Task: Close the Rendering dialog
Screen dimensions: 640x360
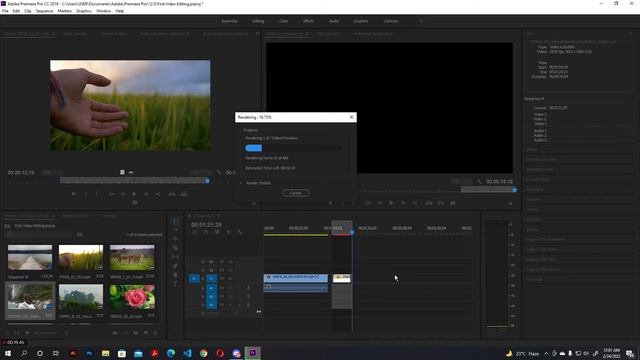Action: pos(351,117)
